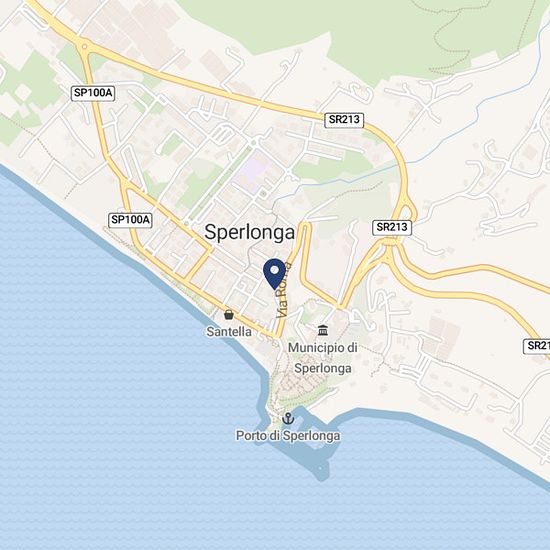550x550 pixels.
Task: Select the Porto di Sperlonga anchor icon
Action: click(288, 418)
